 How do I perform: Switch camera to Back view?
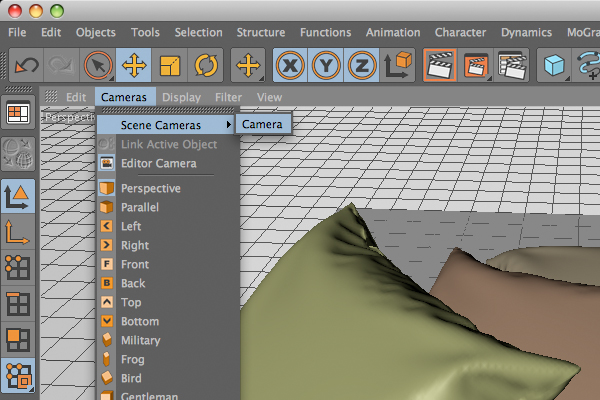click(x=168, y=283)
